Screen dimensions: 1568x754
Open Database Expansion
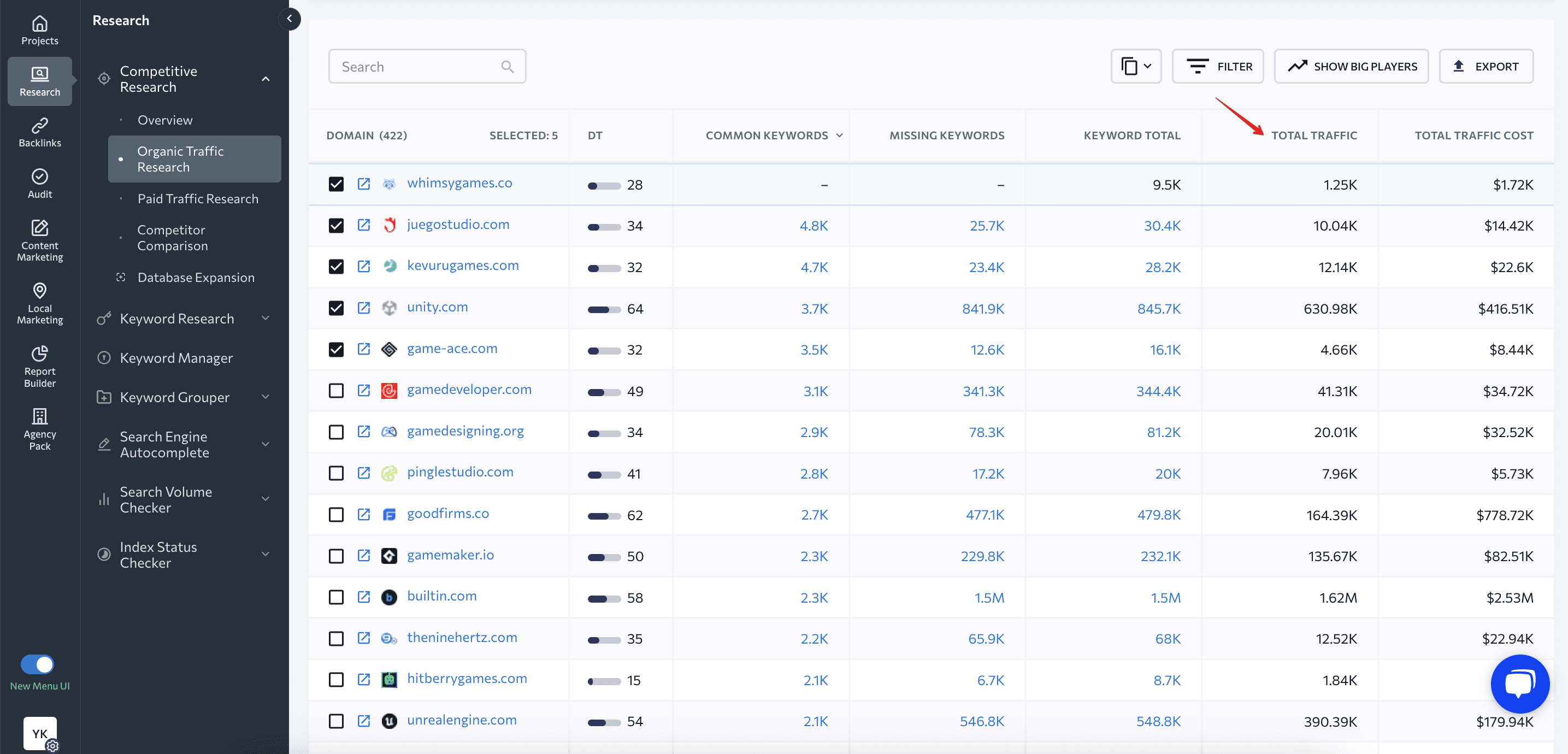click(196, 278)
